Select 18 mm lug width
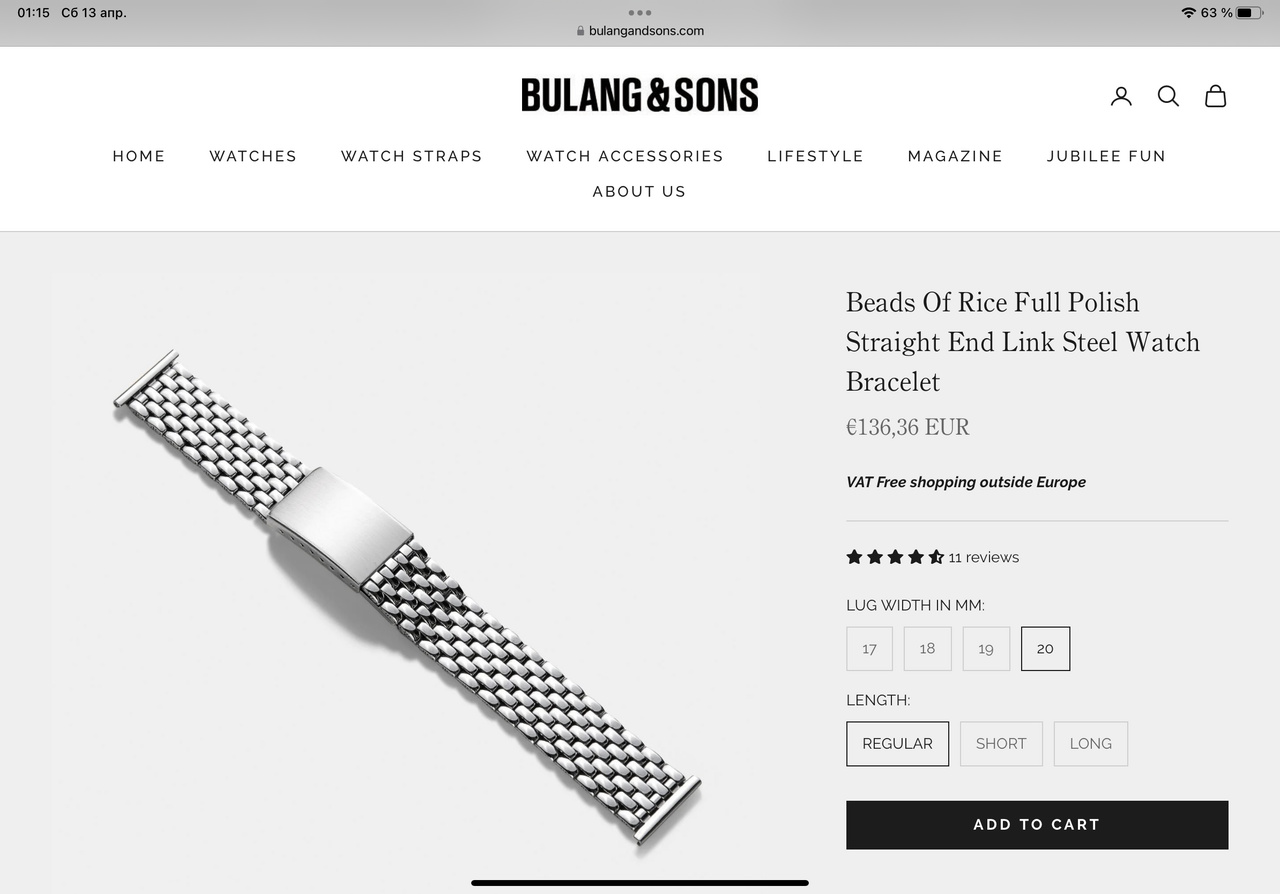The height and width of the screenshot is (894, 1280). click(927, 649)
